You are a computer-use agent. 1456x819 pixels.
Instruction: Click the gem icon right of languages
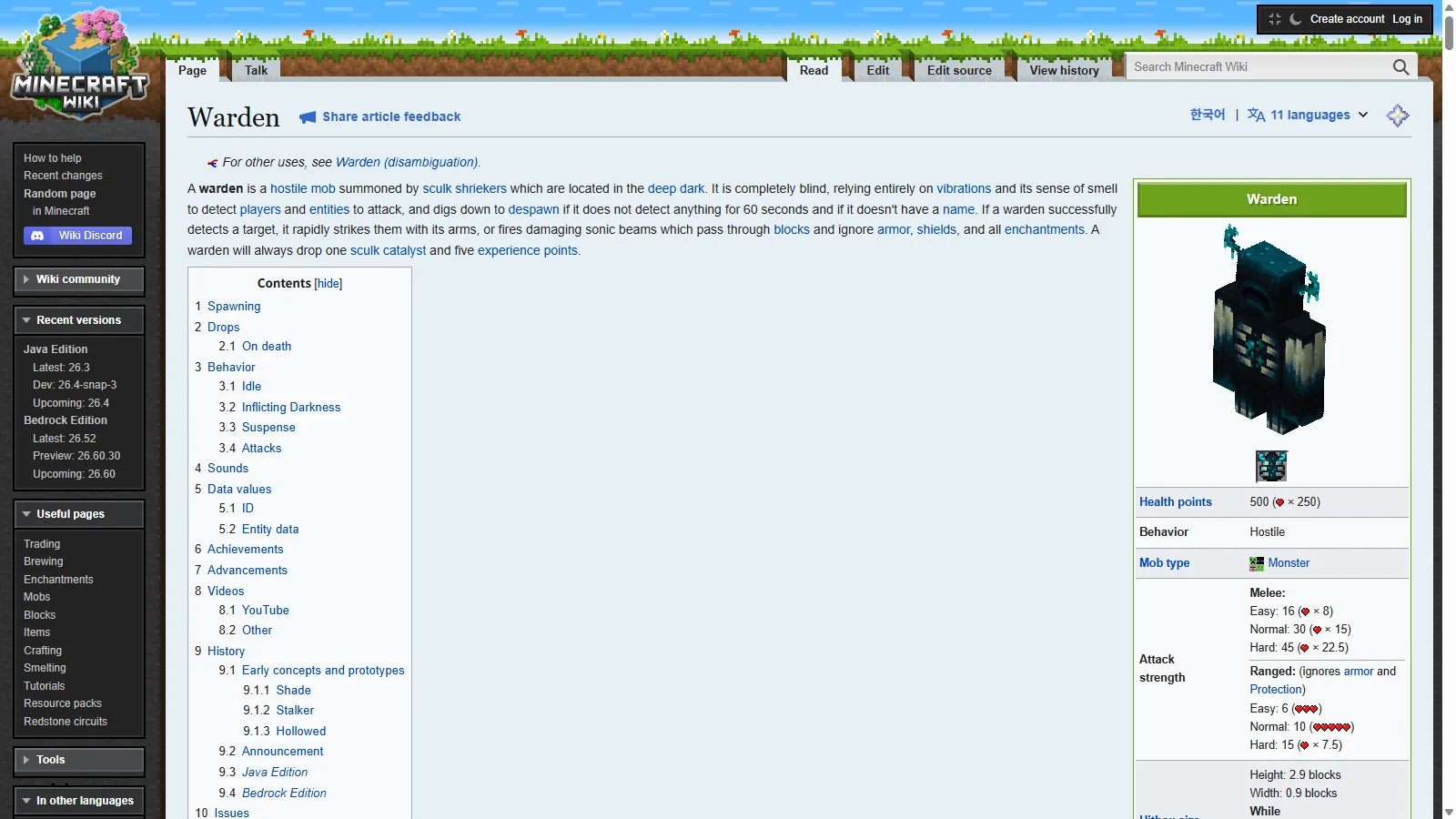pyautogui.click(x=1398, y=116)
